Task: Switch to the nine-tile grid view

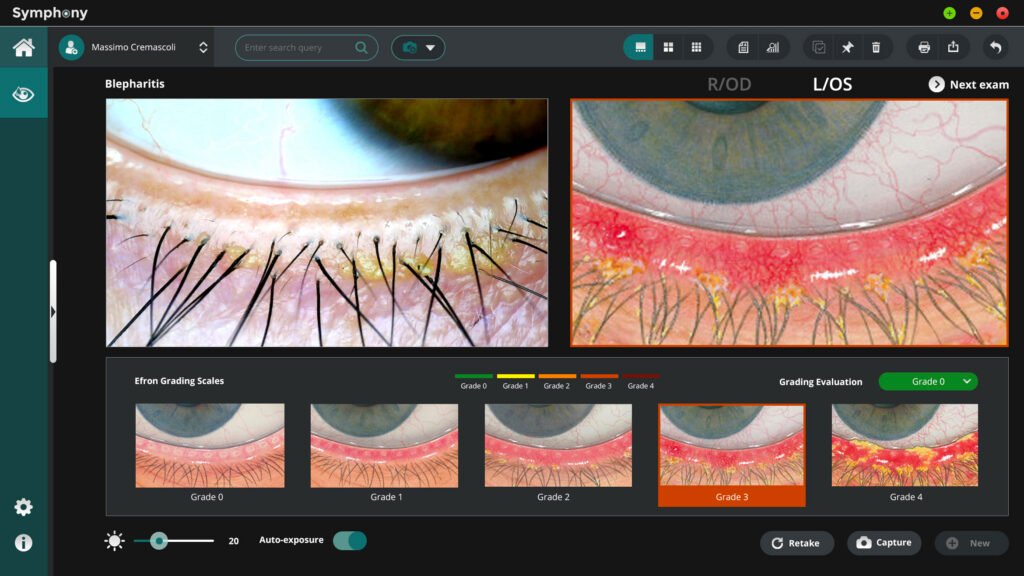Action: (696, 47)
